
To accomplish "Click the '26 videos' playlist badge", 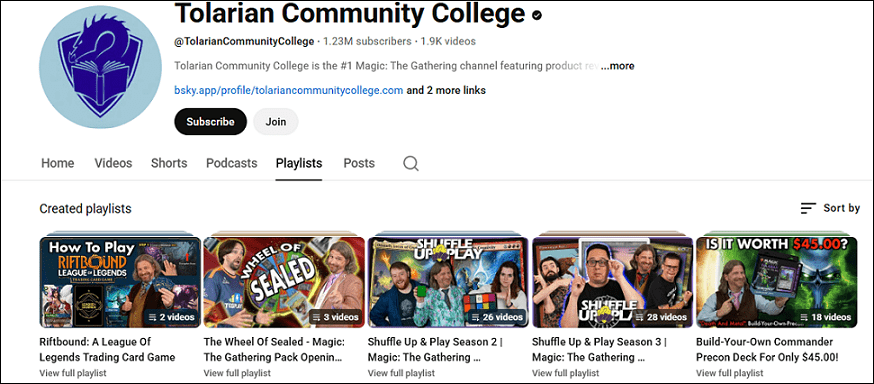I will tap(497, 317).
